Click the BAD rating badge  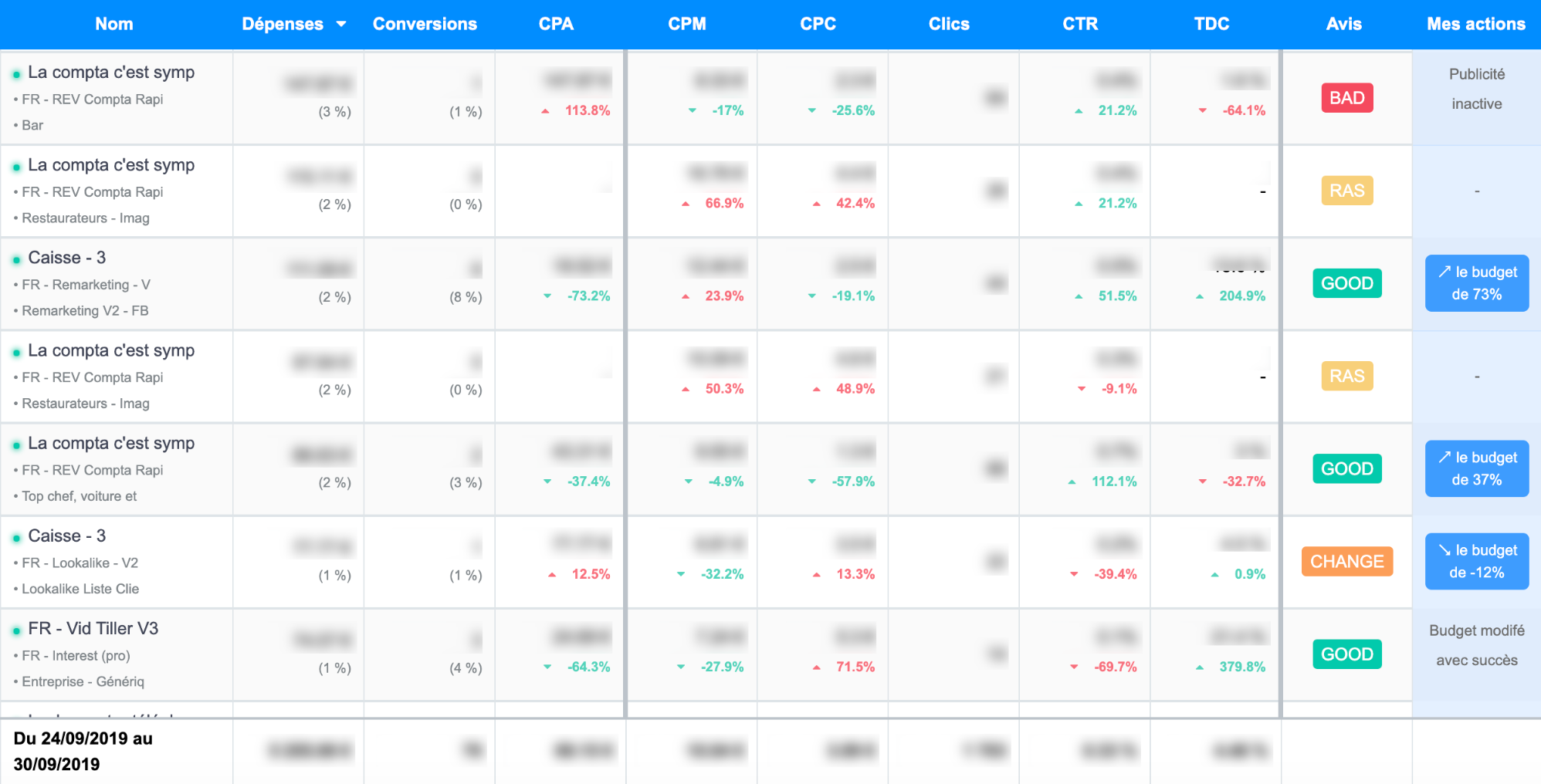click(x=1346, y=98)
